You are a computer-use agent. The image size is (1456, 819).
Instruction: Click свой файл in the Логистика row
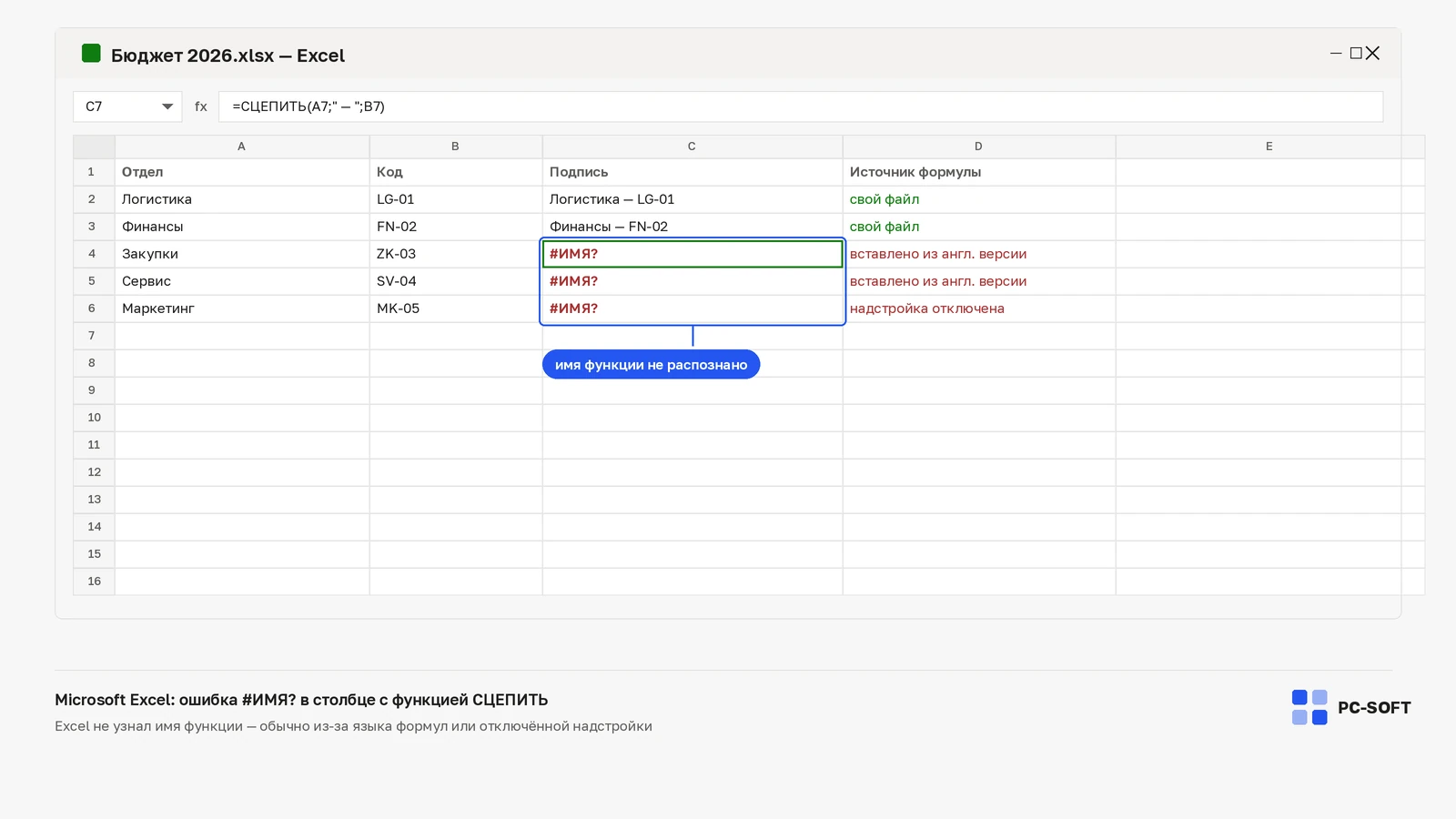pyautogui.click(x=979, y=199)
